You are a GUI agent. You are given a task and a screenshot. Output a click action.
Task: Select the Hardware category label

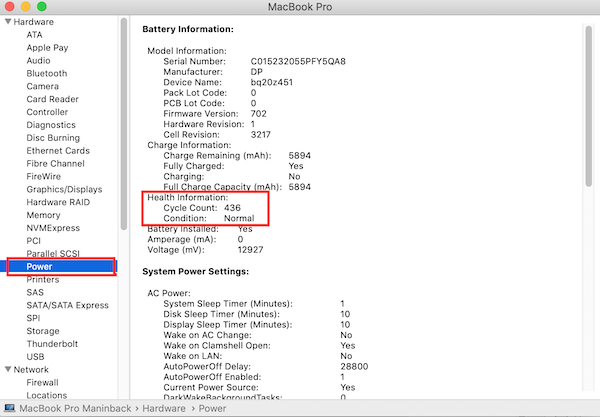pos(34,22)
